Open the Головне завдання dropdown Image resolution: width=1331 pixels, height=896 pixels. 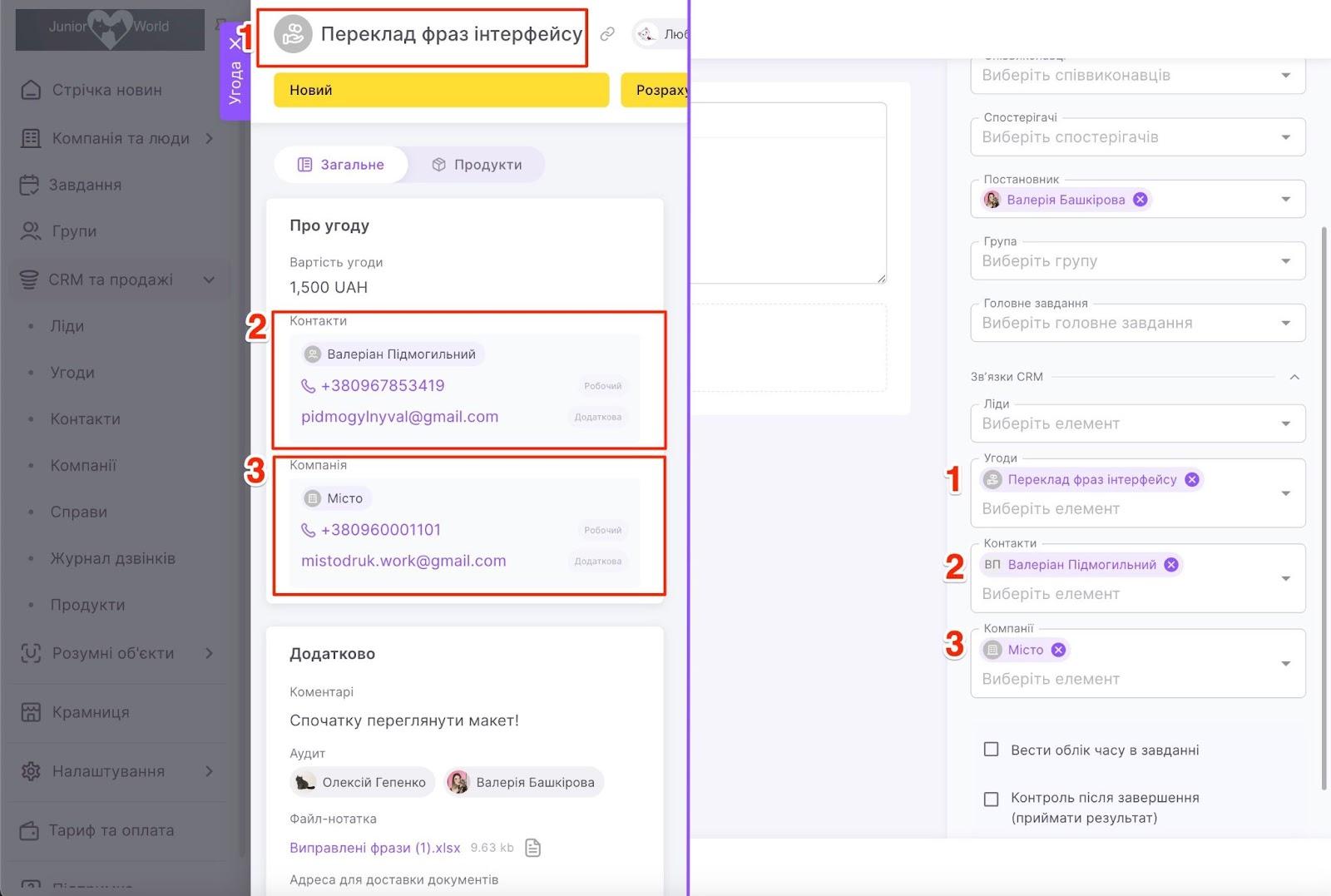pos(1137,323)
